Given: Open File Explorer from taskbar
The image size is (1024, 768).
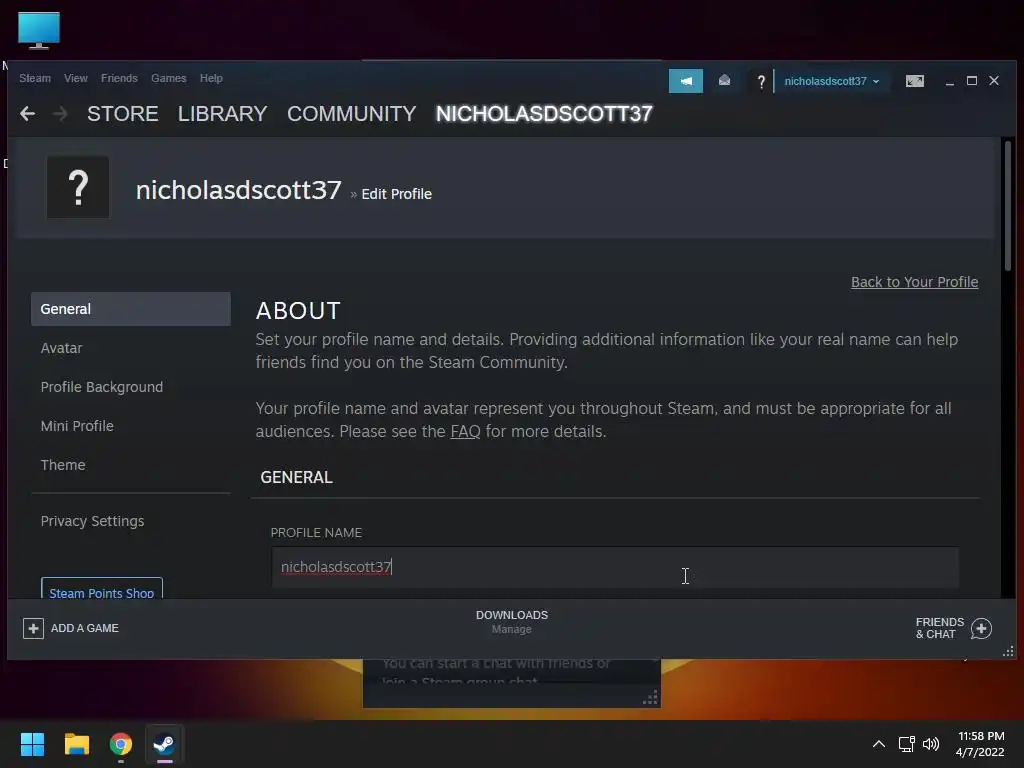Looking at the screenshot, I should 76,744.
